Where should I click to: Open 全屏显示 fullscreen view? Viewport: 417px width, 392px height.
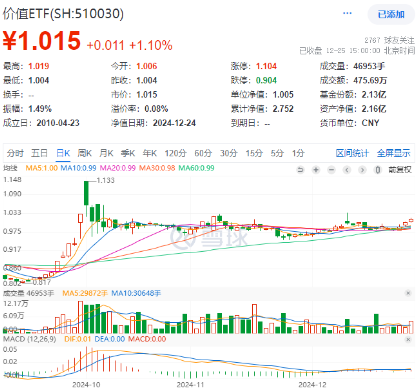pyautogui.click(x=394, y=153)
